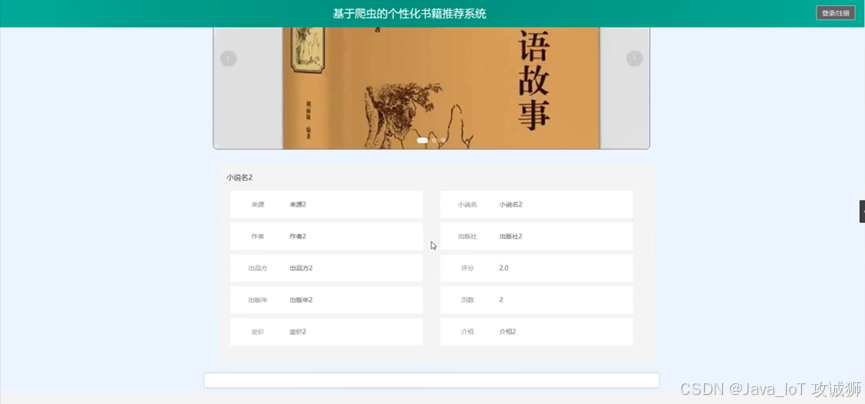Click the 小说名2 heading title

pyautogui.click(x=239, y=178)
